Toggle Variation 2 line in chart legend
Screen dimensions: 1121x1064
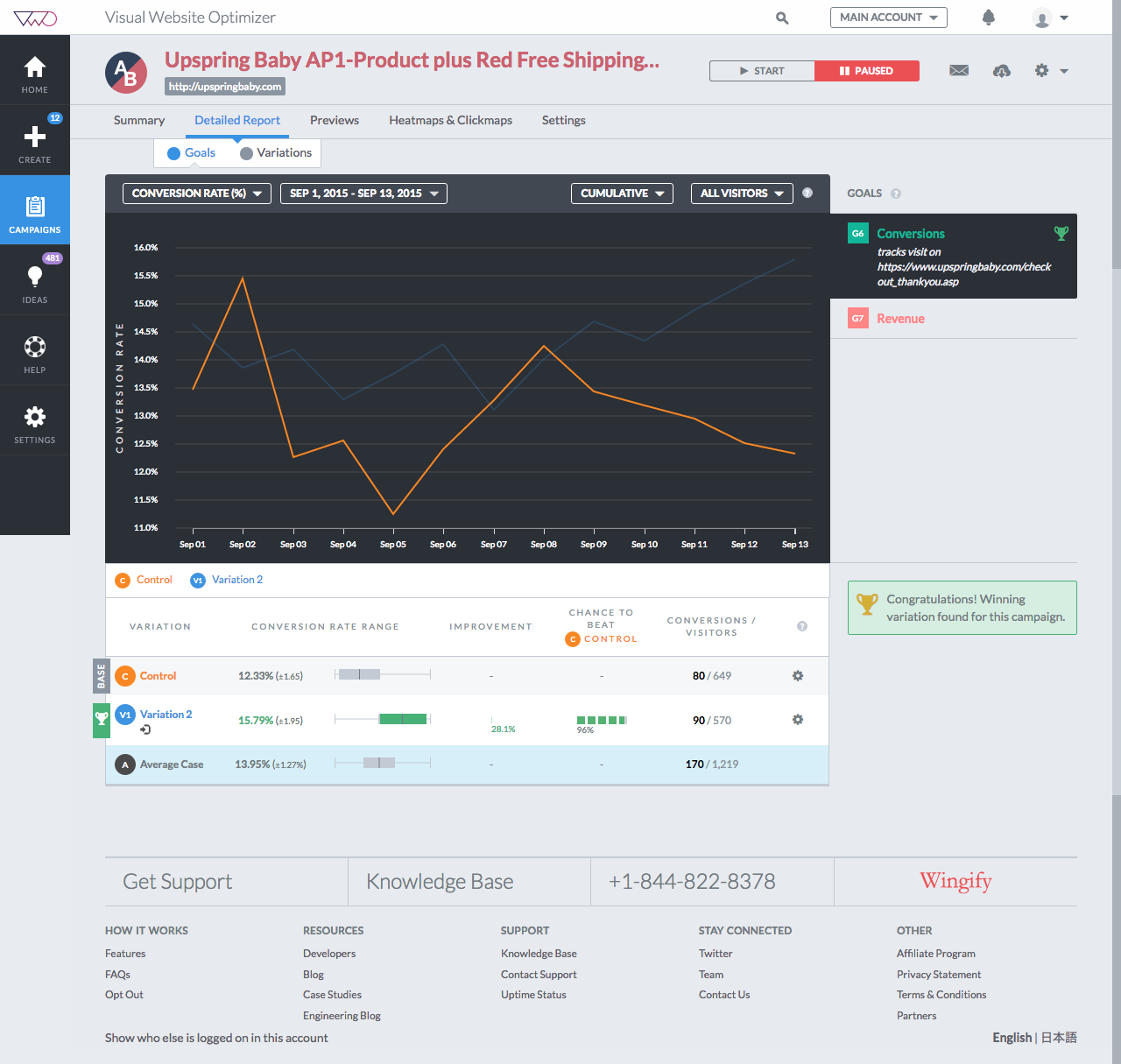point(227,580)
